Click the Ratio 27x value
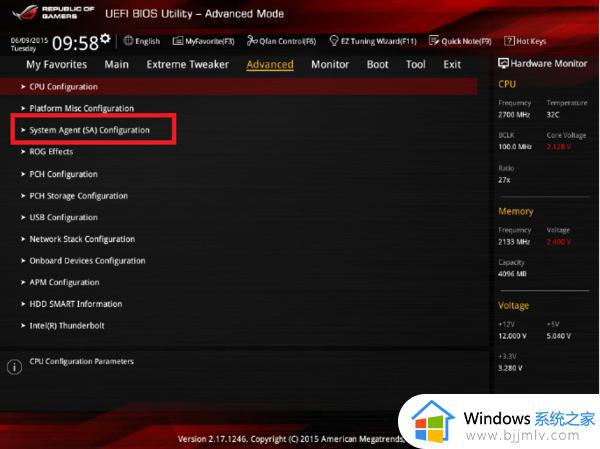 pos(504,180)
